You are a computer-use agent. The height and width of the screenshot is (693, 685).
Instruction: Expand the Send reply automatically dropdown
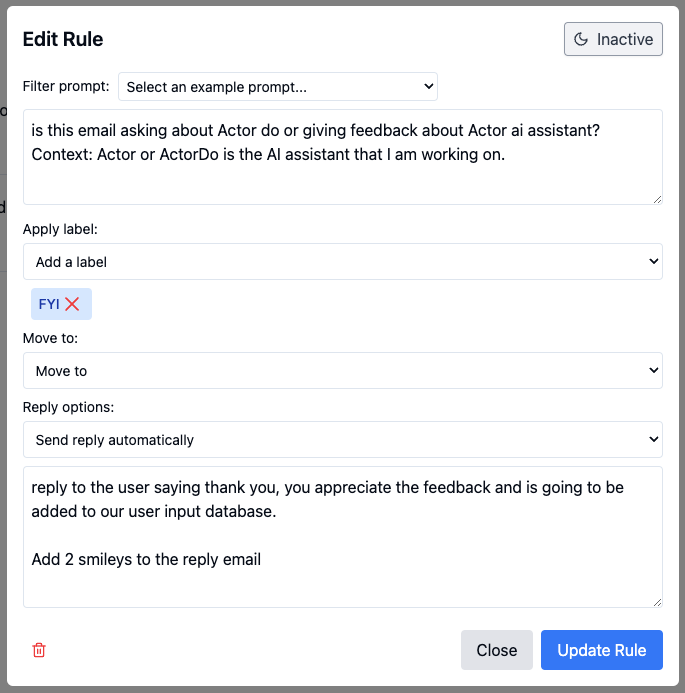point(342,440)
